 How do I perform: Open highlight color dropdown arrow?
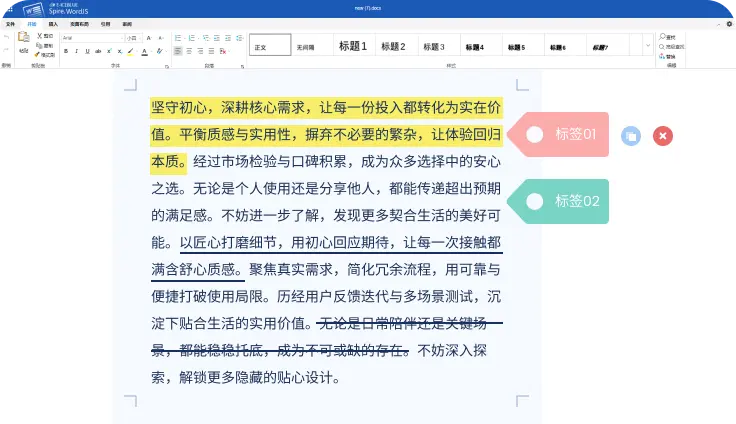[137, 52]
